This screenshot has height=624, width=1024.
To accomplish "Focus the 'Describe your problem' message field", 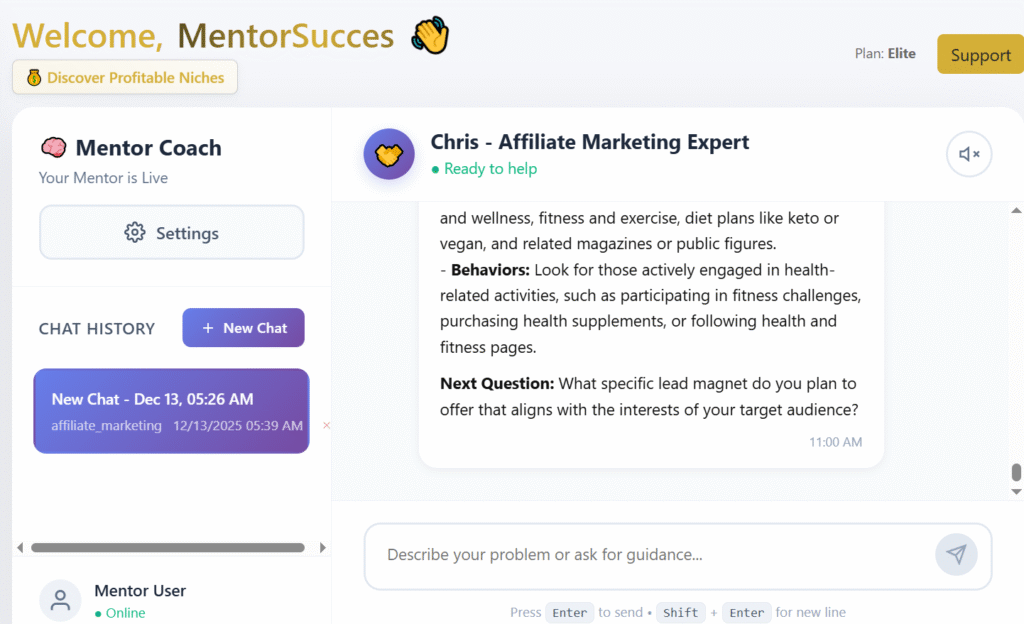I will coord(650,555).
